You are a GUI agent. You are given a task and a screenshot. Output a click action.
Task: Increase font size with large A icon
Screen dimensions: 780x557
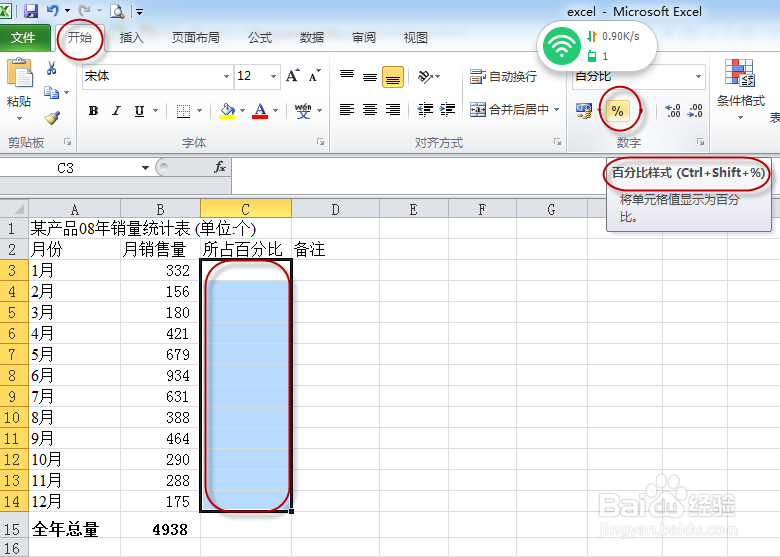coord(293,76)
